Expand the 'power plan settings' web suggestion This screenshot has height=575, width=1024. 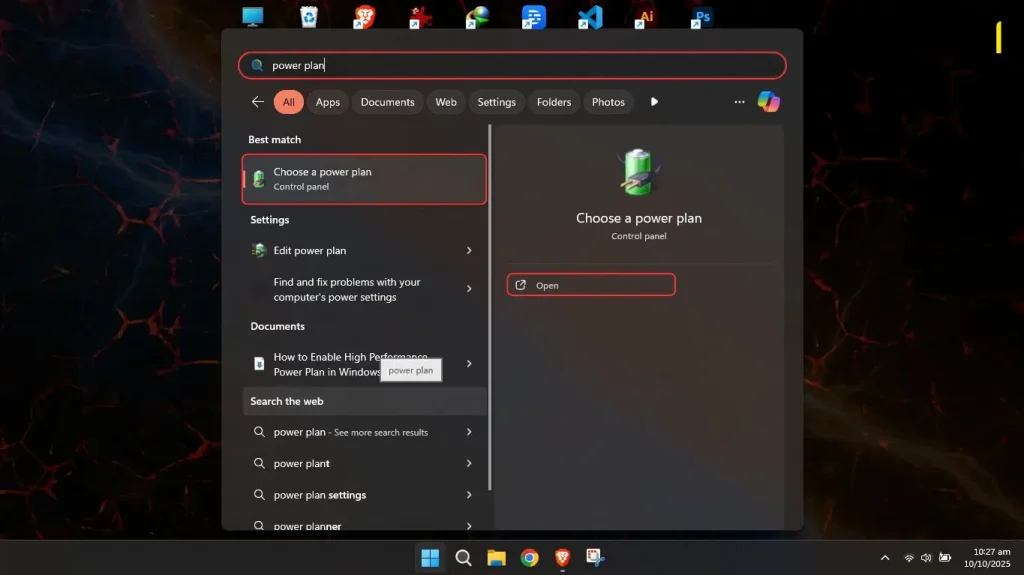(469, 495)
